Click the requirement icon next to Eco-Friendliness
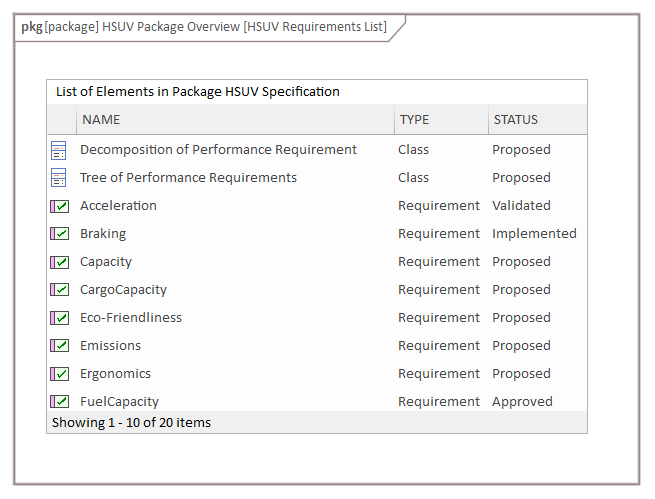The height and width of the screenshot is (499, 655). [x=59, y=318]
